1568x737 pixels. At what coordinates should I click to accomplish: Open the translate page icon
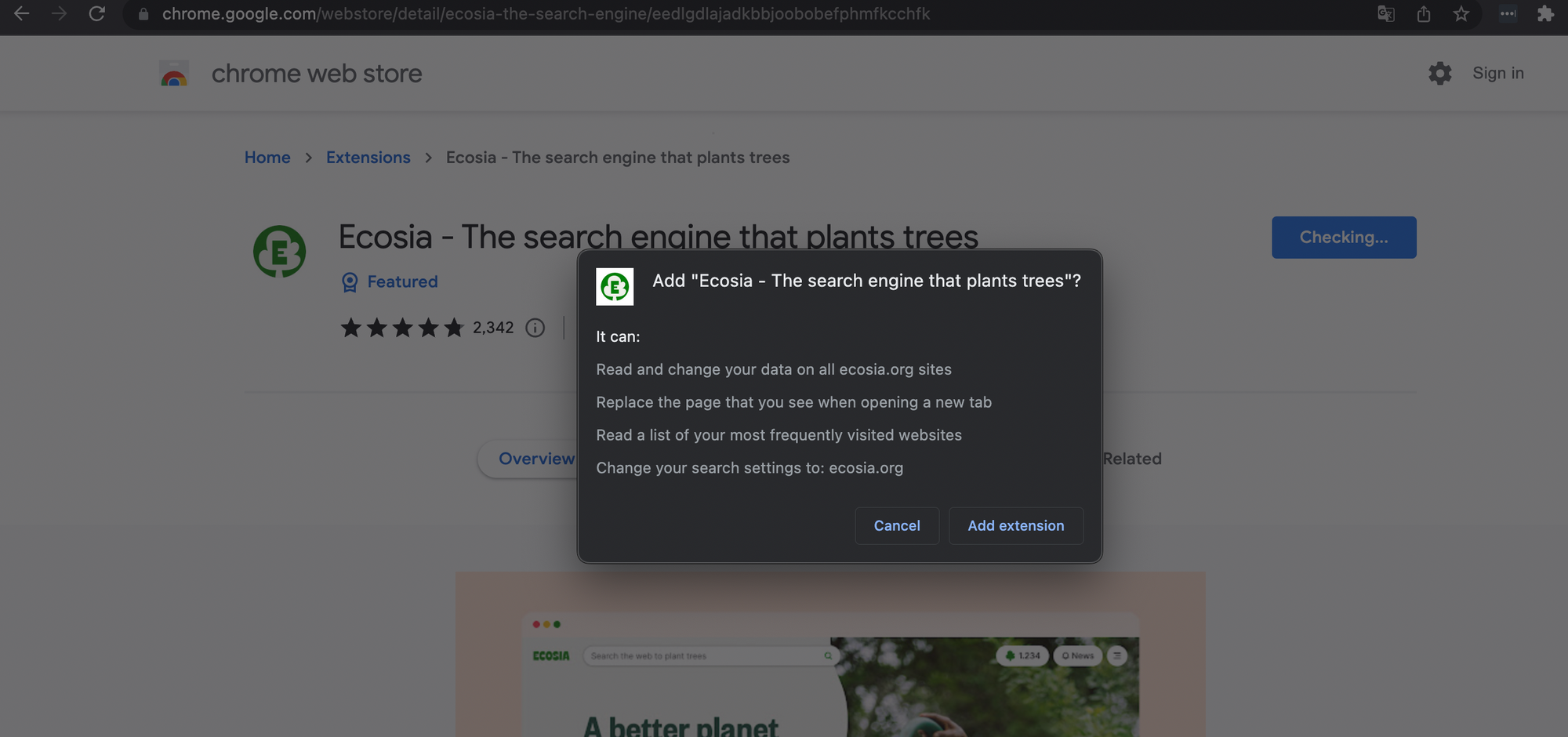[1386, 13]
